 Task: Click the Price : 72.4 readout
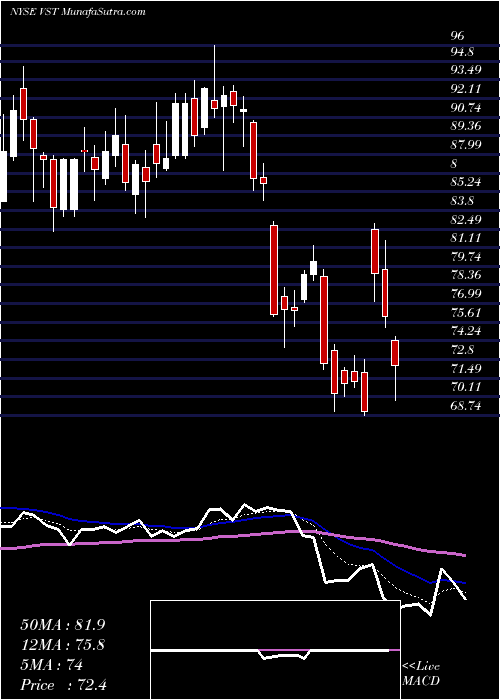(x=62, y=685)
